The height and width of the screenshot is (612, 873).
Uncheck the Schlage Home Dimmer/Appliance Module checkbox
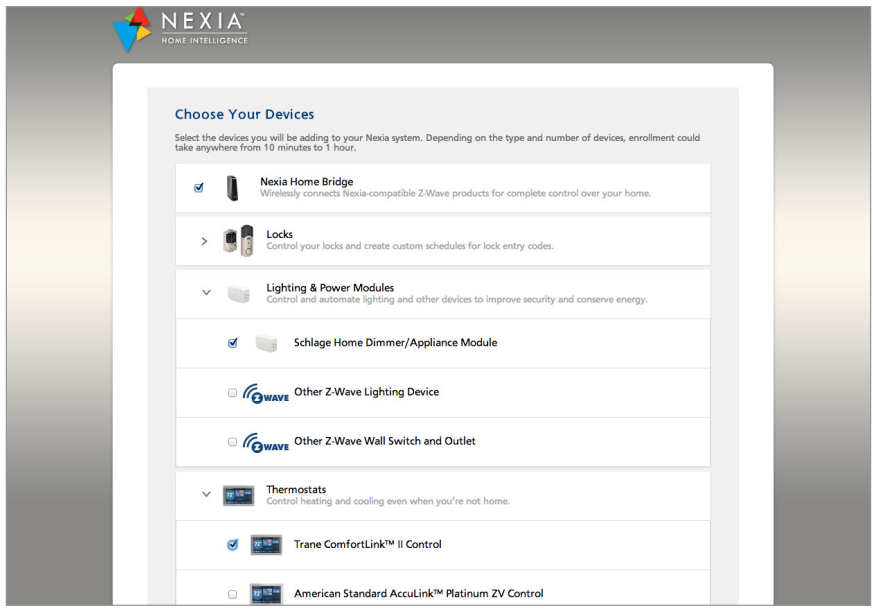pos(233,343)
